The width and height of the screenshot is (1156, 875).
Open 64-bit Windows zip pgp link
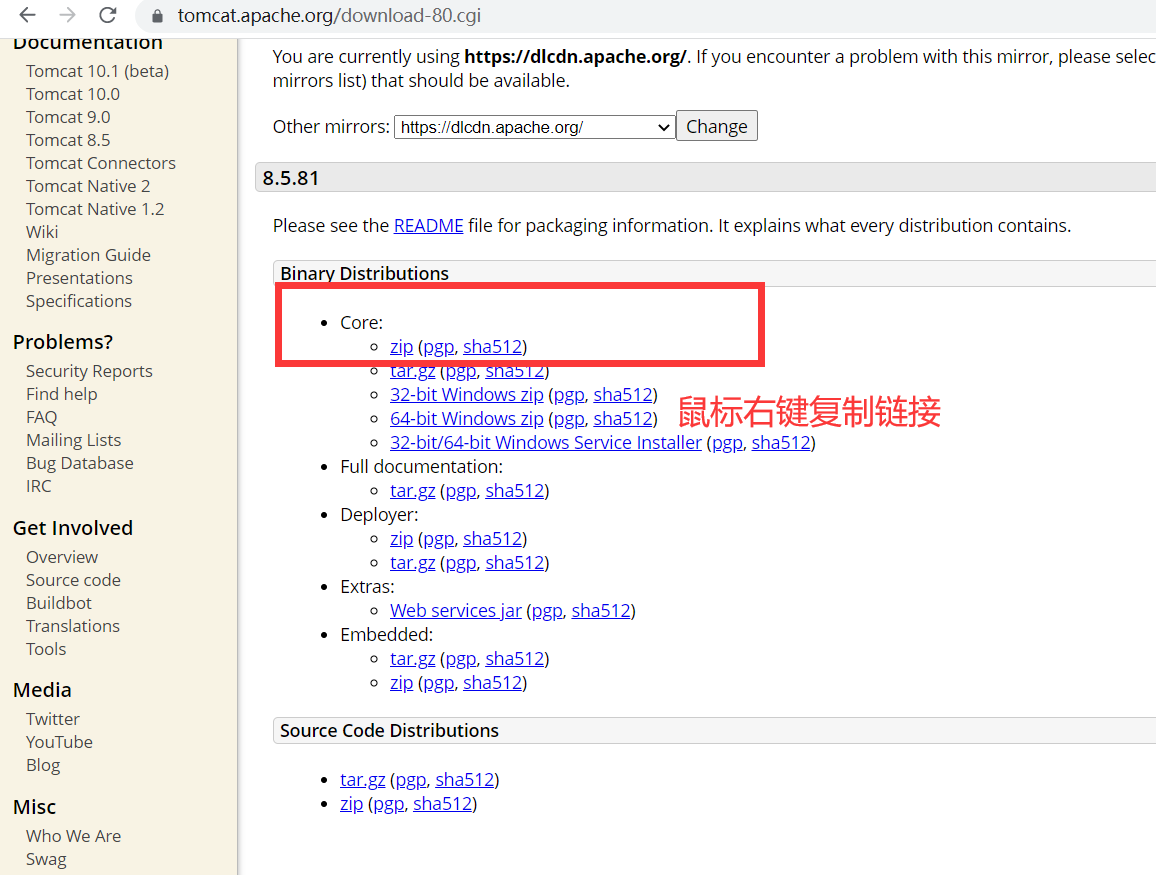click(x=569, y=419)
